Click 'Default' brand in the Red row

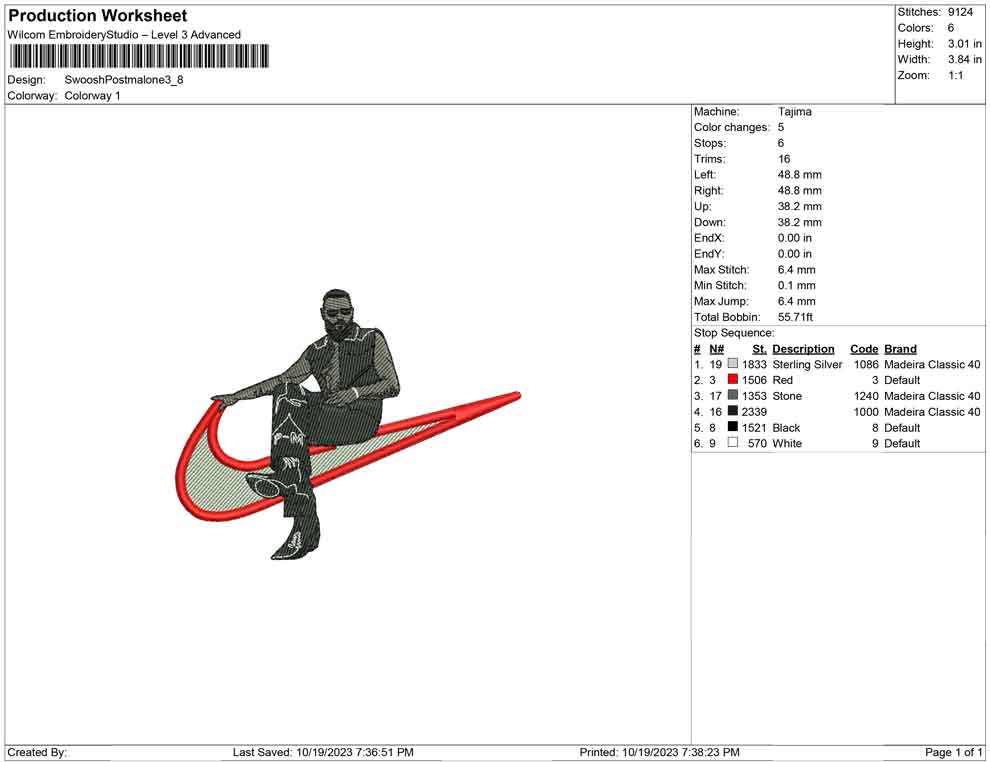click(902, 380)
